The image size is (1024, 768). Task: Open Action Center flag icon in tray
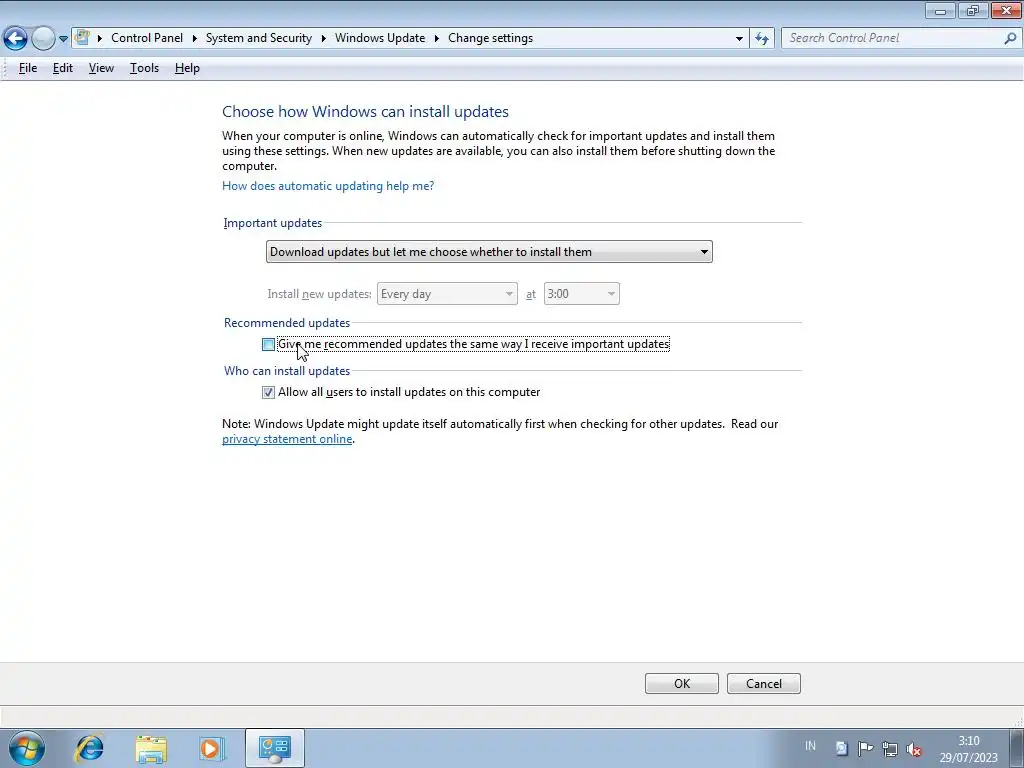[x=865, y=748]
